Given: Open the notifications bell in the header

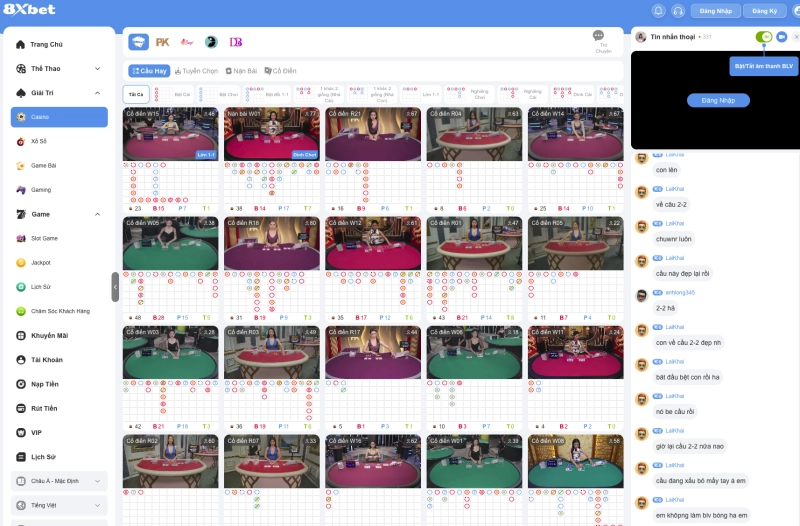Looking at the screenshot, I should point(658,11).
